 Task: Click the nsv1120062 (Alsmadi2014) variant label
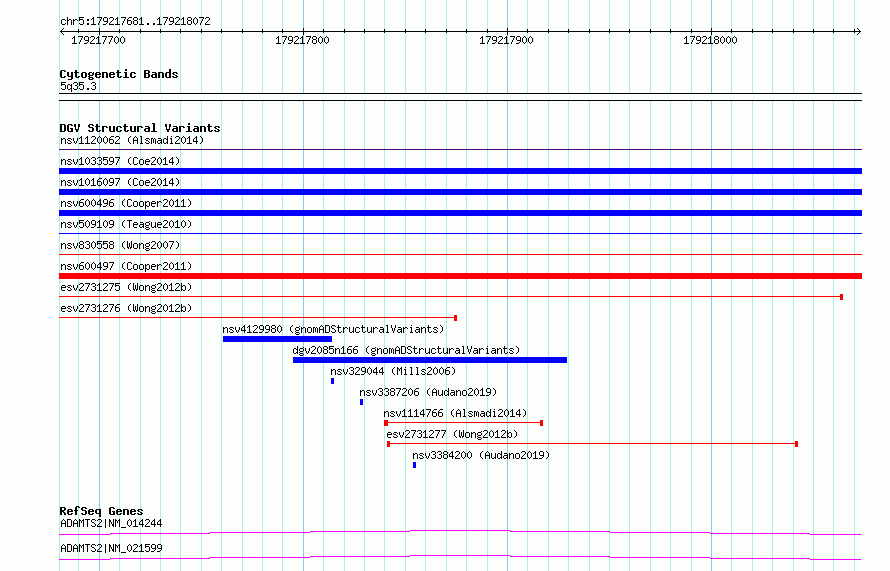(x=132, y=140)
